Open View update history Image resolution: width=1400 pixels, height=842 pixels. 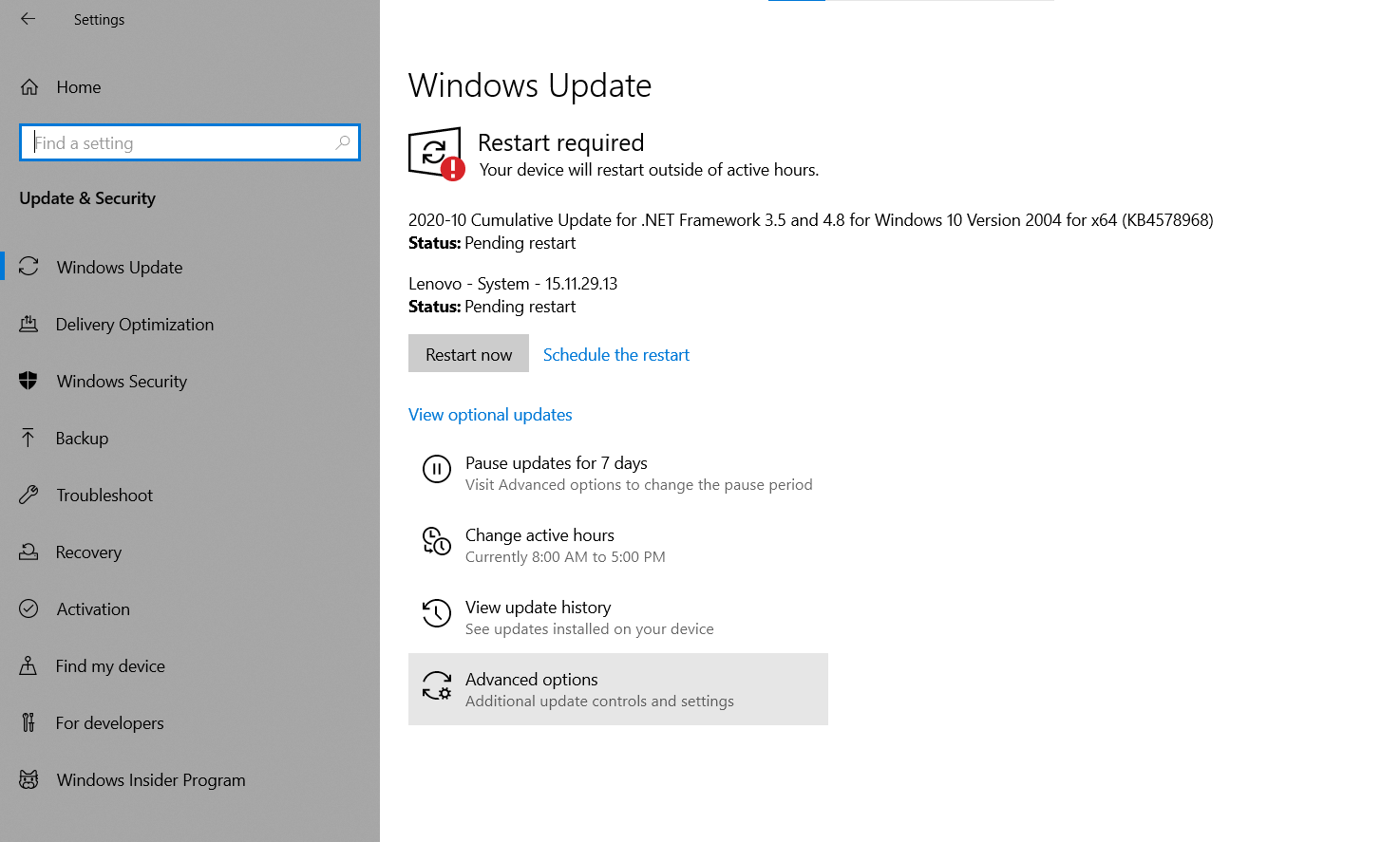[x=538, y=607]
